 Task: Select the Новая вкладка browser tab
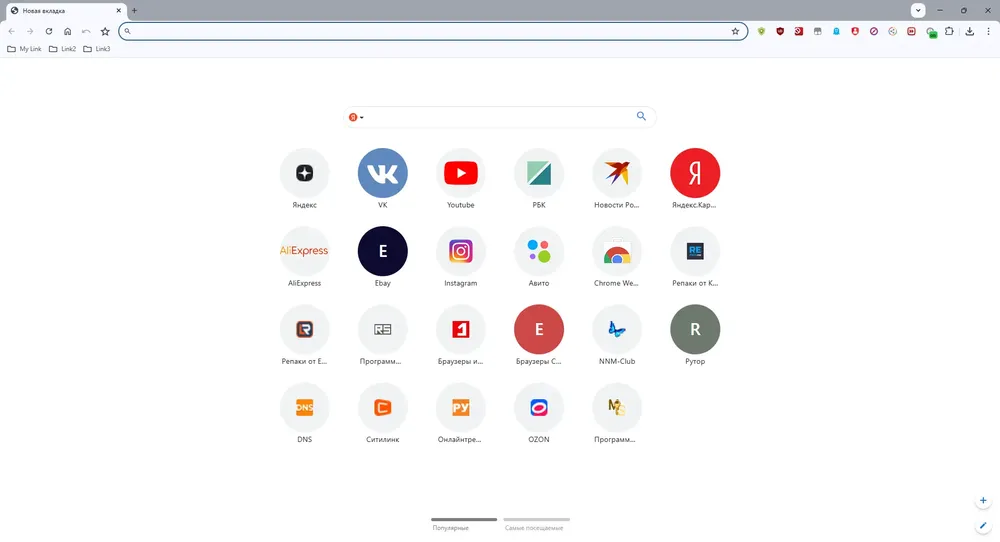pyautogui.click(x=64, y=11)
